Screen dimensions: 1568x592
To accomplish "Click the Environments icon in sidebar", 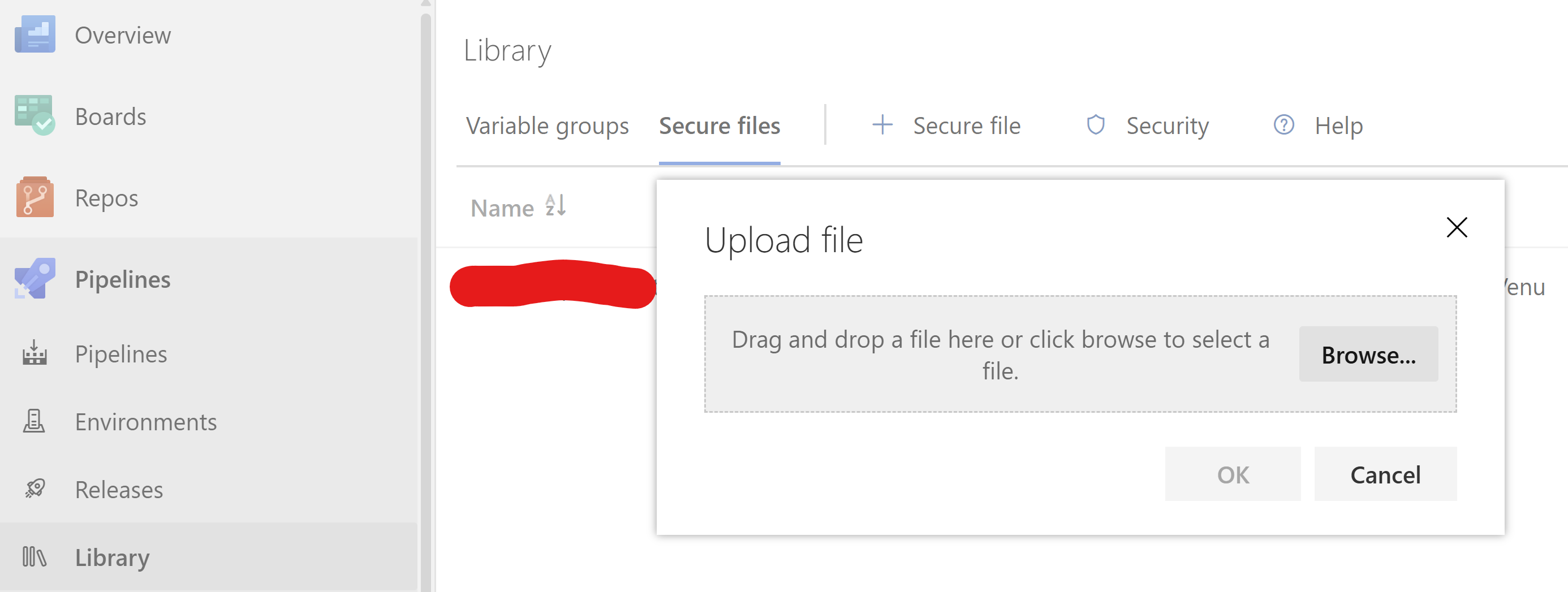I will coord(34,421).
